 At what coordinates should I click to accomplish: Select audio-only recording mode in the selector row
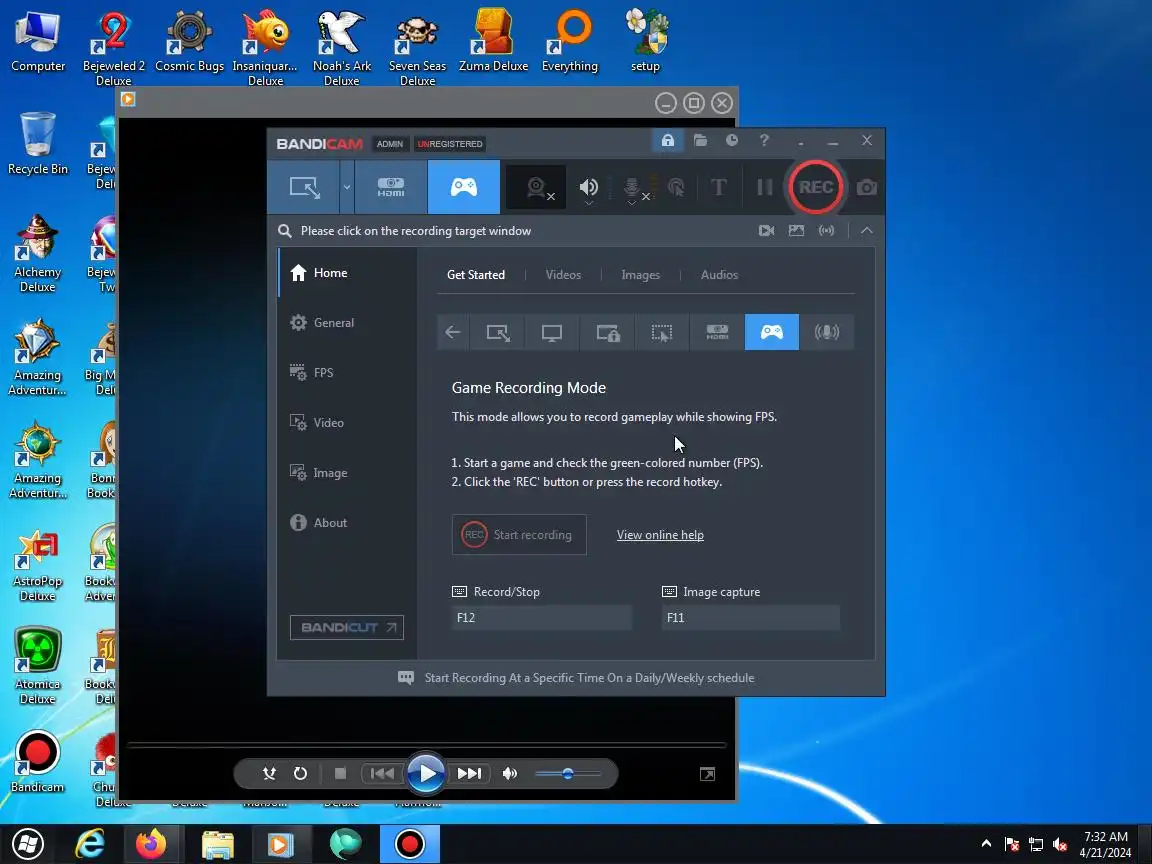(827, 332)
